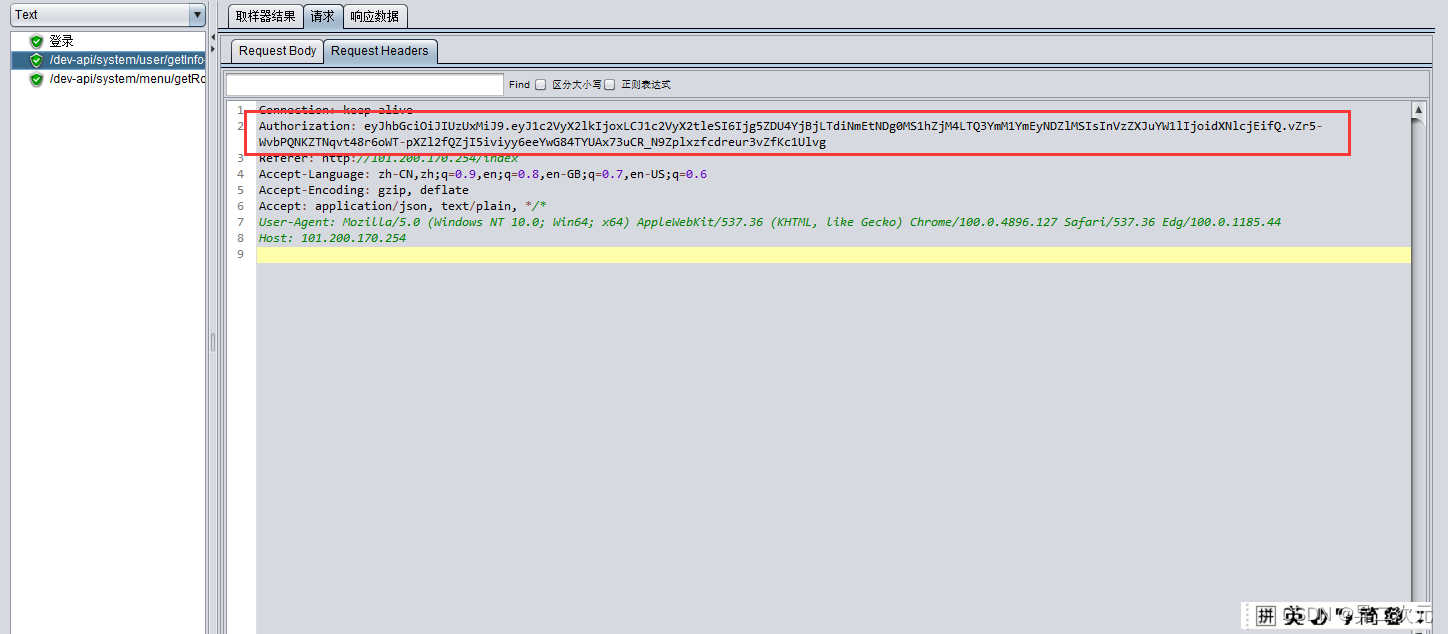Click line number 7 in the gutter

(240, 222)
